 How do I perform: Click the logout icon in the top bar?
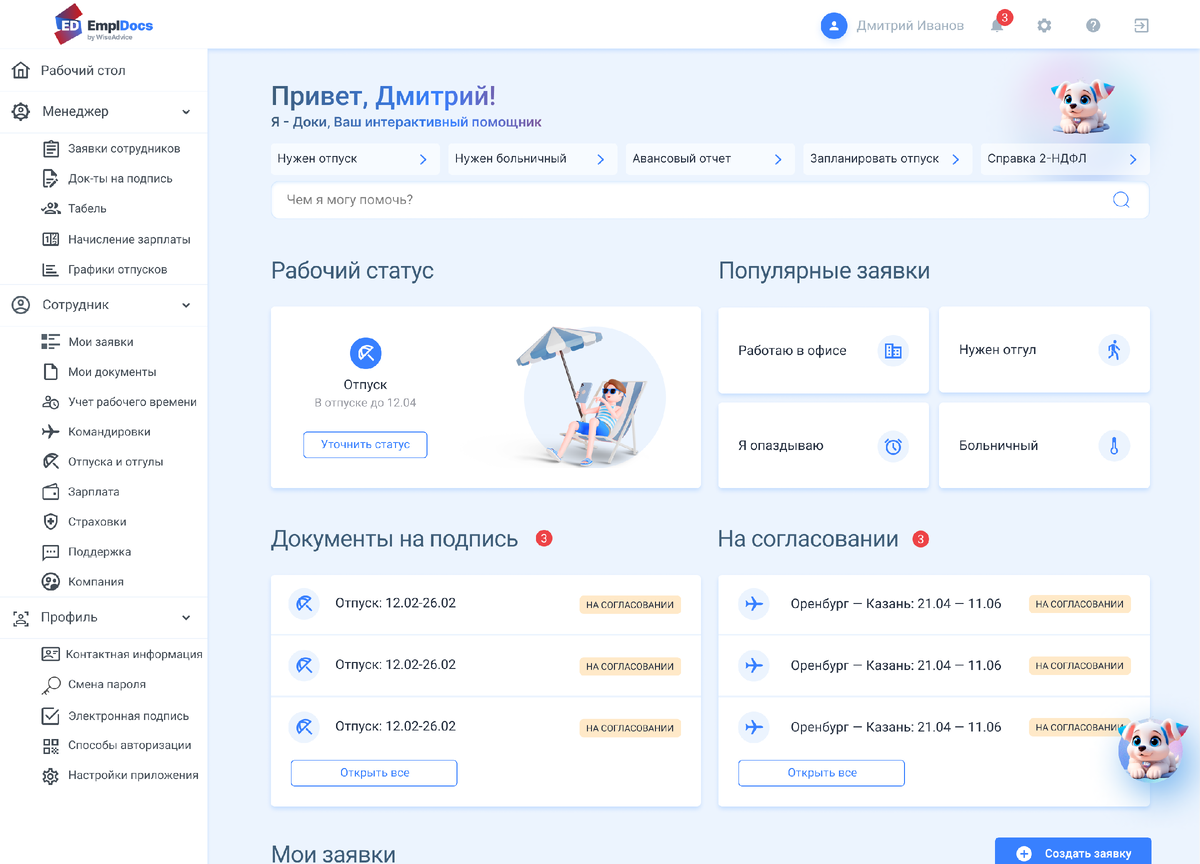[1141, 25]
